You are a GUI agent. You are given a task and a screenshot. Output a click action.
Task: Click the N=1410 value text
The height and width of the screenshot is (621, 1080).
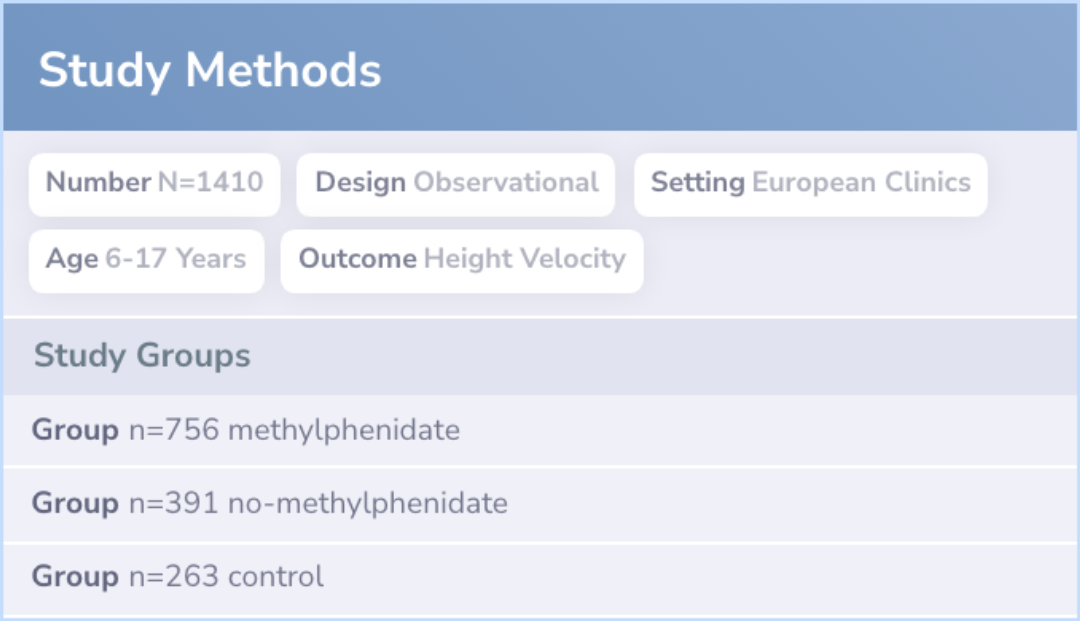coord(211,182)
